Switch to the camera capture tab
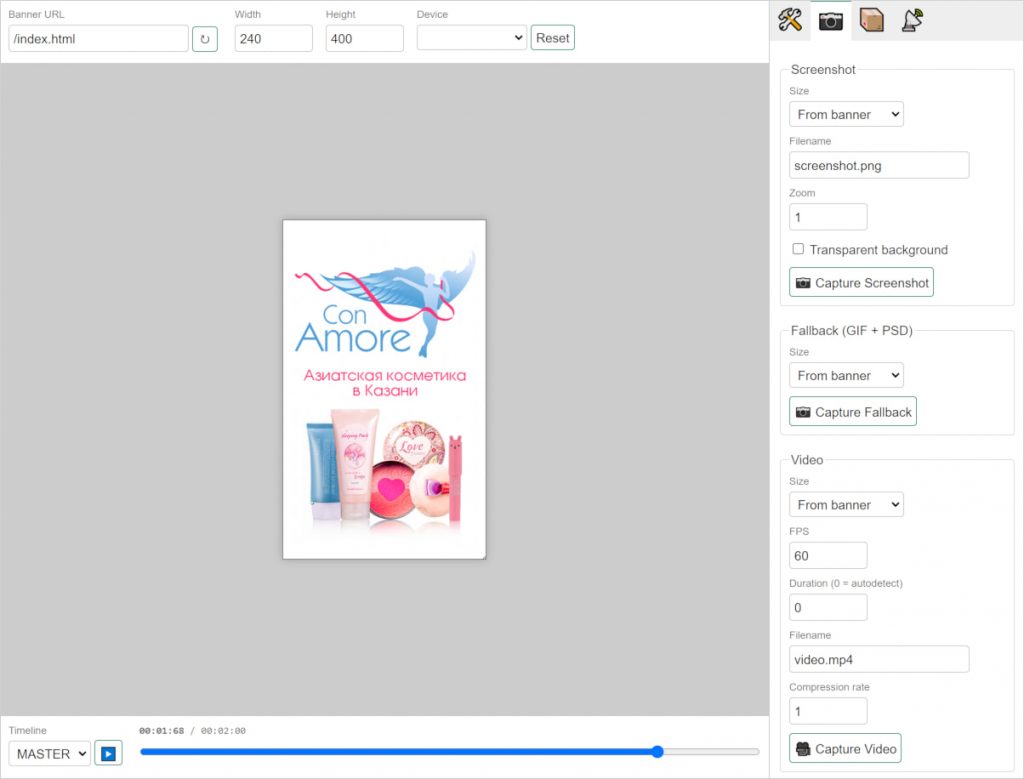The width and height of the screenshot is (1024, 779). coord(831,21)
